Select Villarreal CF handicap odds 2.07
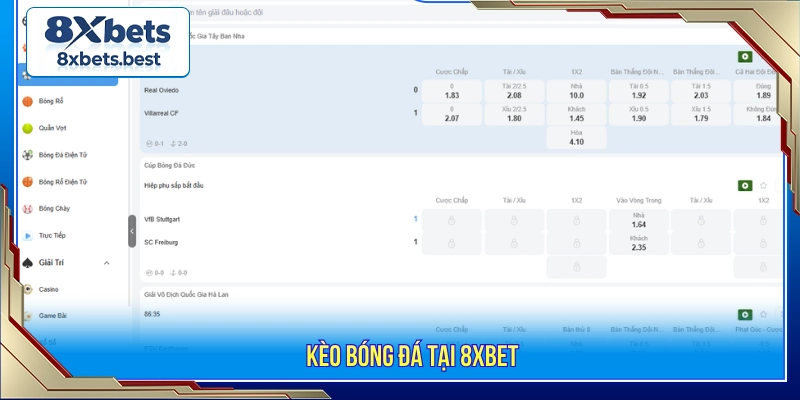 click(x=452, y=114)
